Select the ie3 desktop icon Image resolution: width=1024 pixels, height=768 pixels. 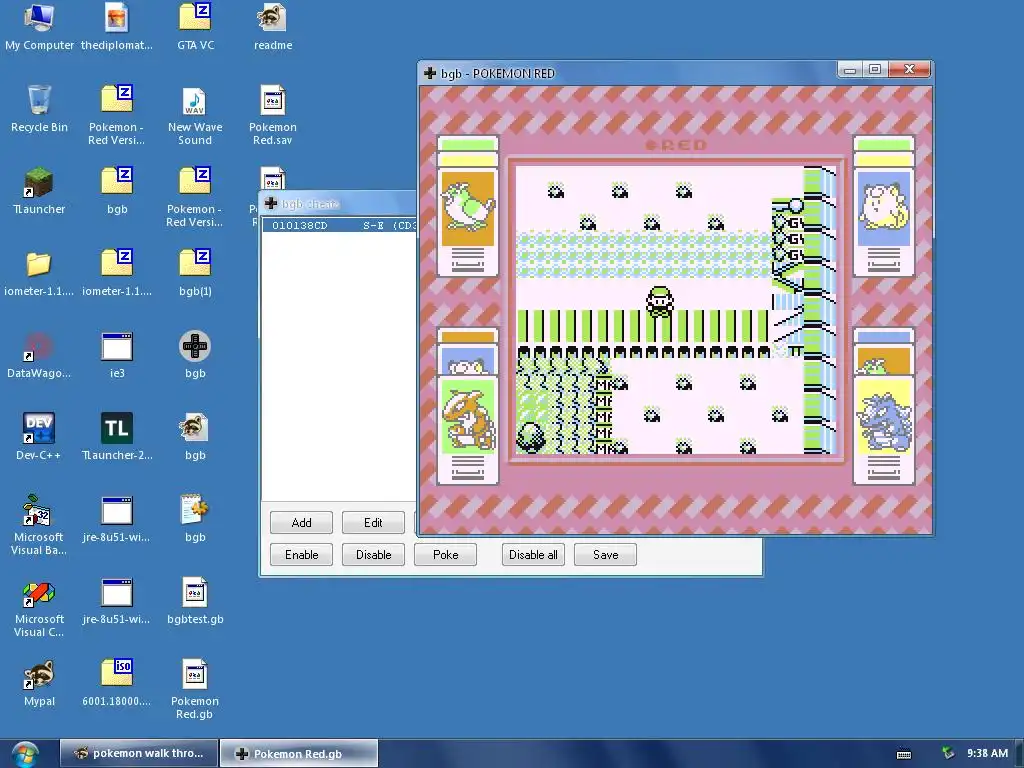[x=117, y=355]
